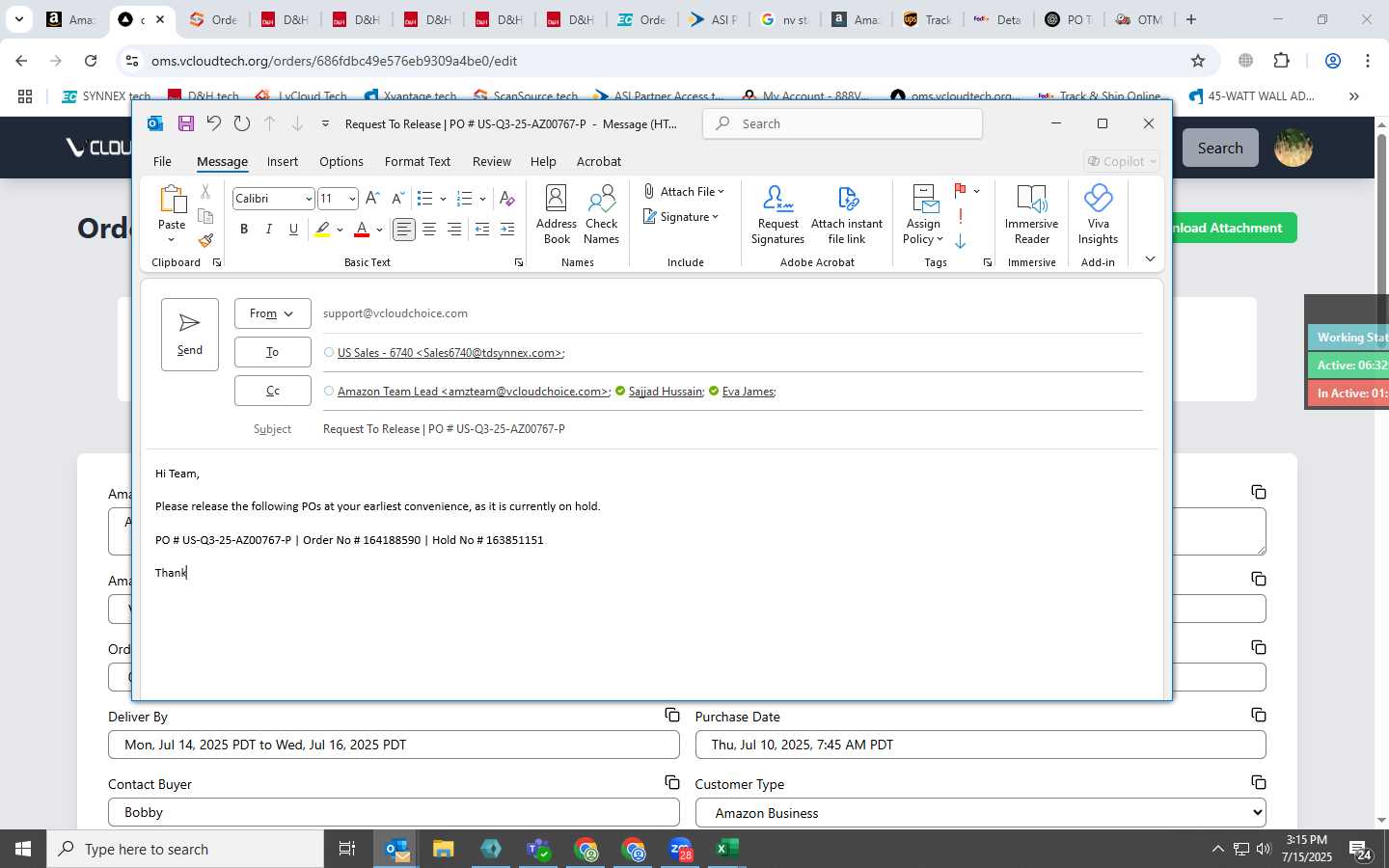Open the Viva Insights add-in
The width and height of the screenshot is (1389, 868).
click(x=1098, y=215)
